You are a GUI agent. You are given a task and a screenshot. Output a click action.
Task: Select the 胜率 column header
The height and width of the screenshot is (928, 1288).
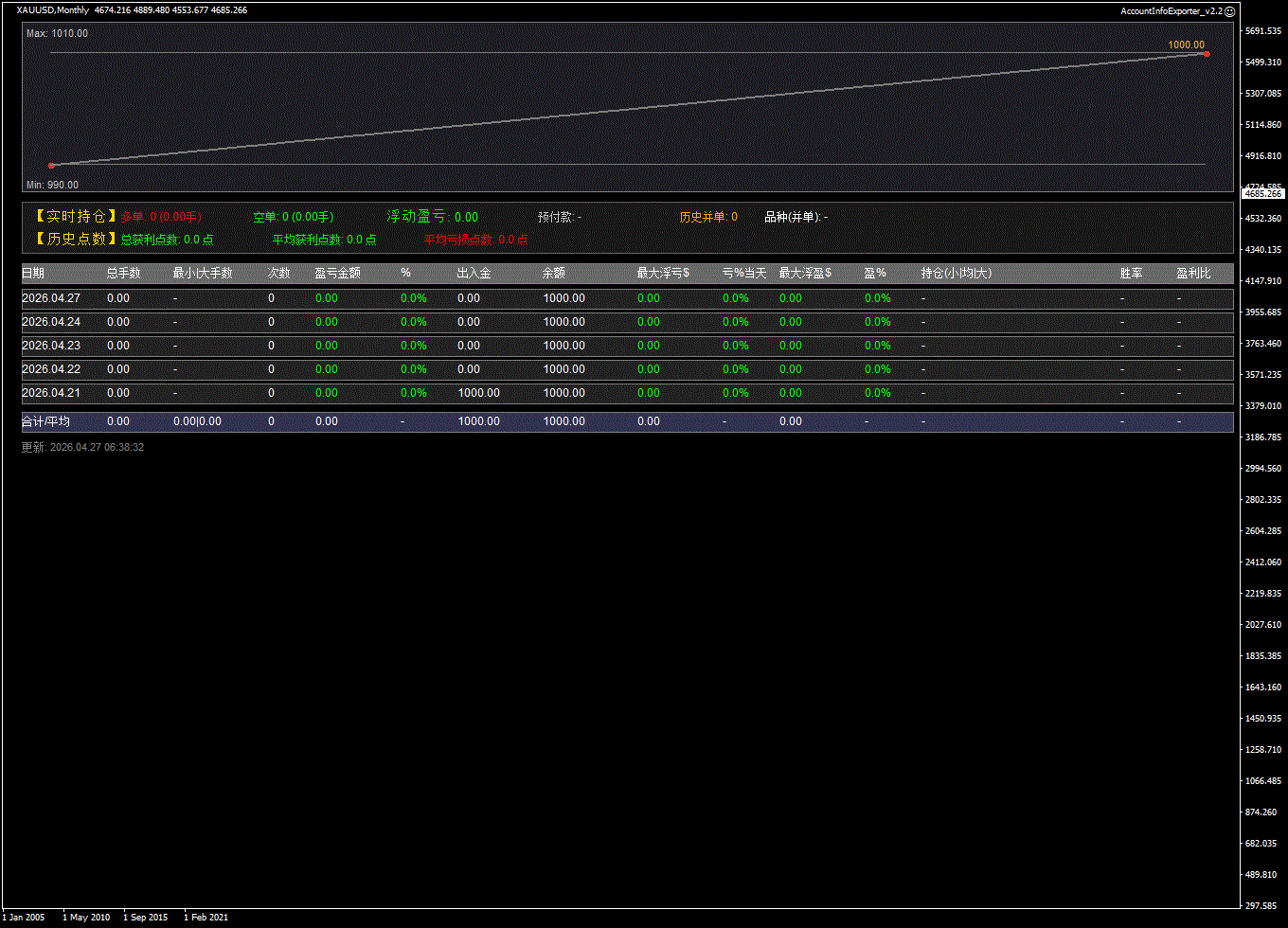coord(1131,274)
